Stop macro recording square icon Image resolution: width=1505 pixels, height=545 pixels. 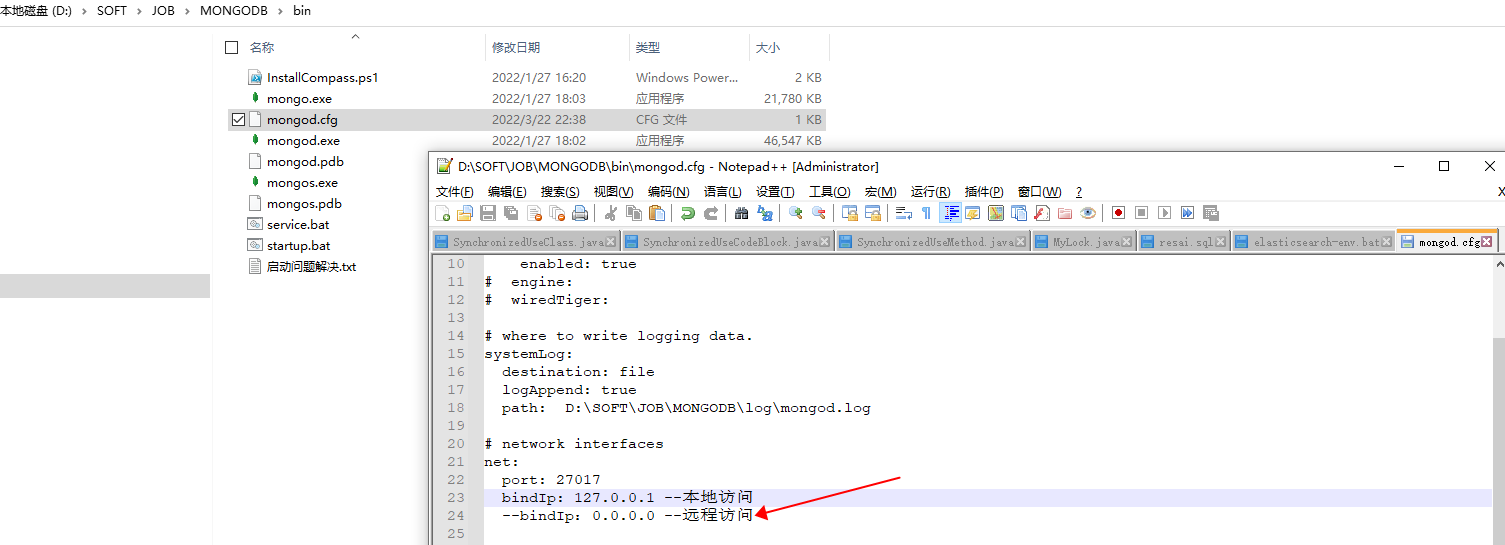[x=1142, y=213]
